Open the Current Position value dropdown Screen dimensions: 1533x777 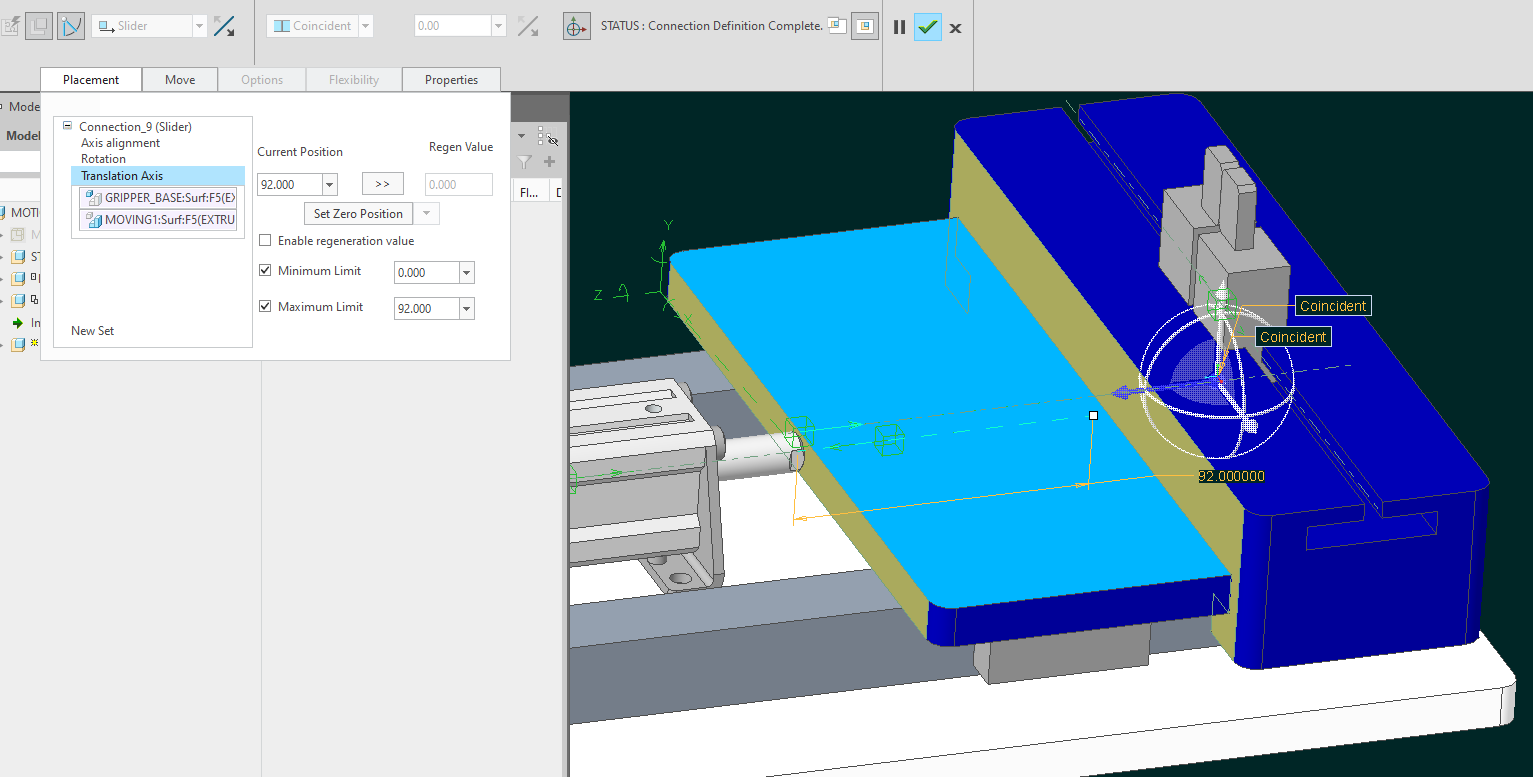coord(329,185)
